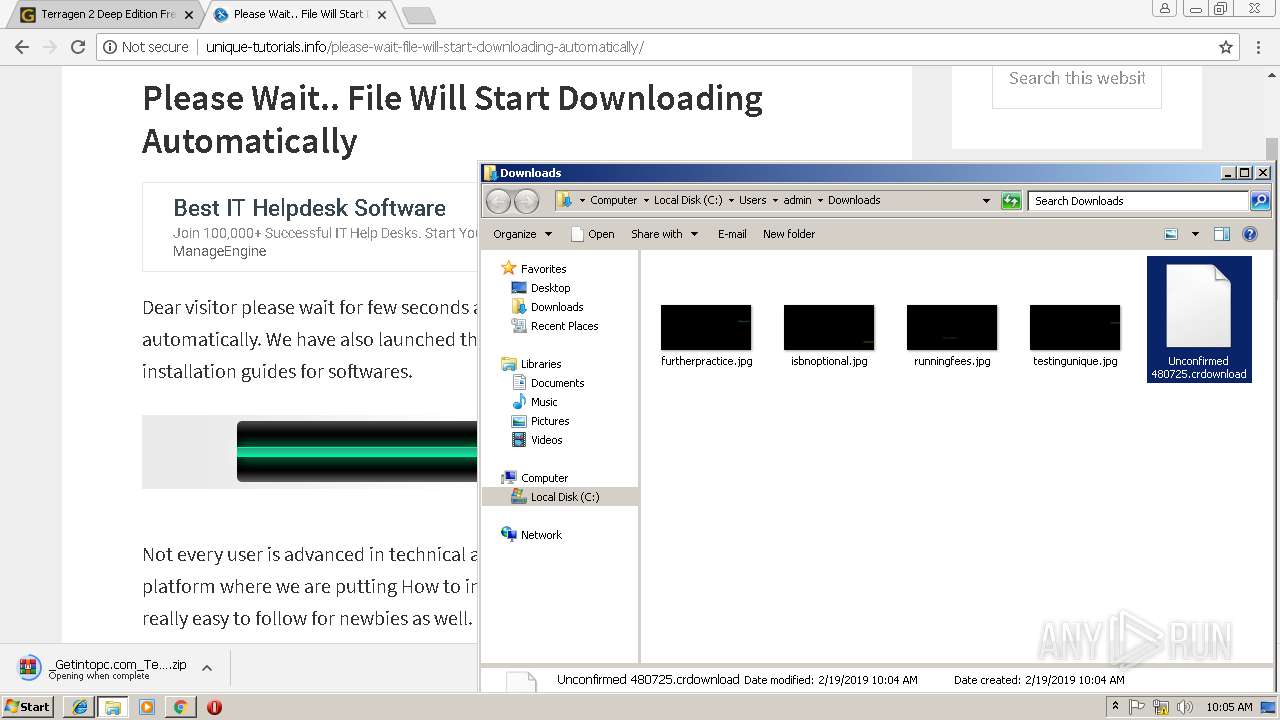Close the Terragen 2 Deep Edition tab

click(189, 15)
